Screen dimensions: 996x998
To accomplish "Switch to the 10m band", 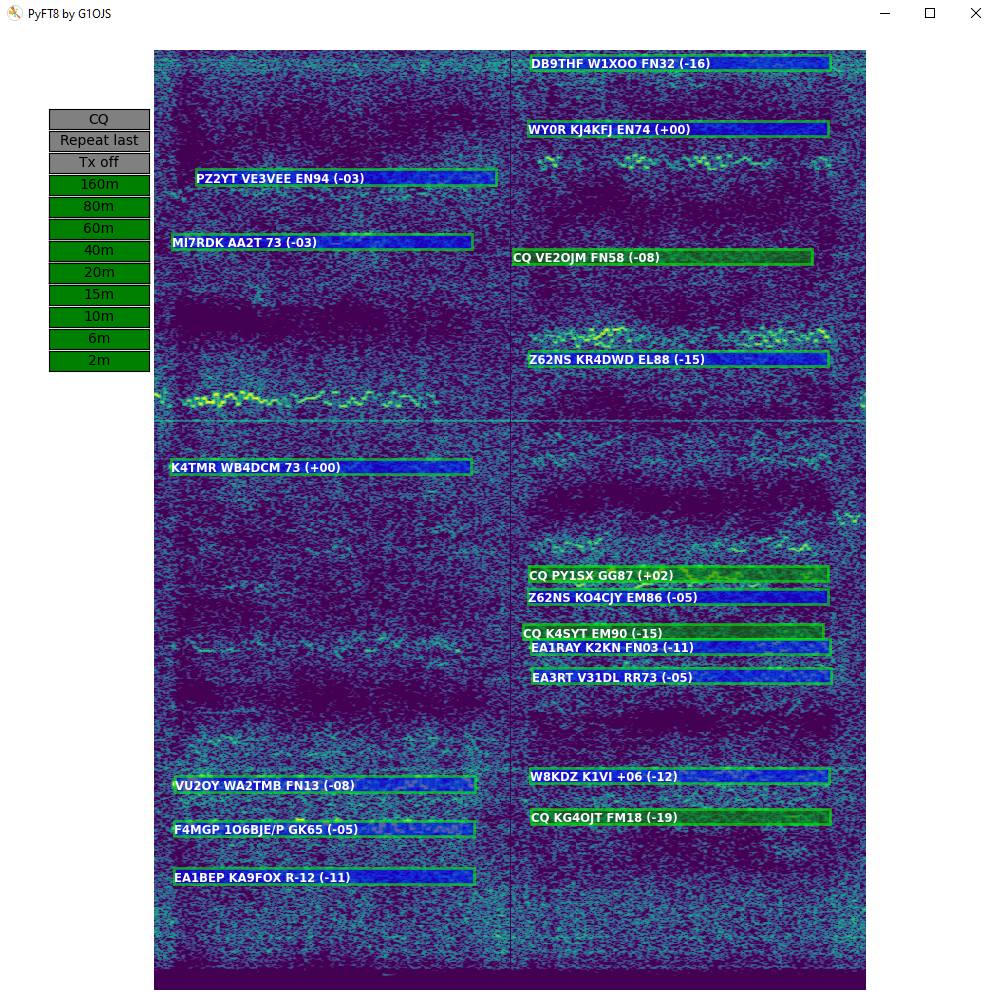I will [98, 316].
